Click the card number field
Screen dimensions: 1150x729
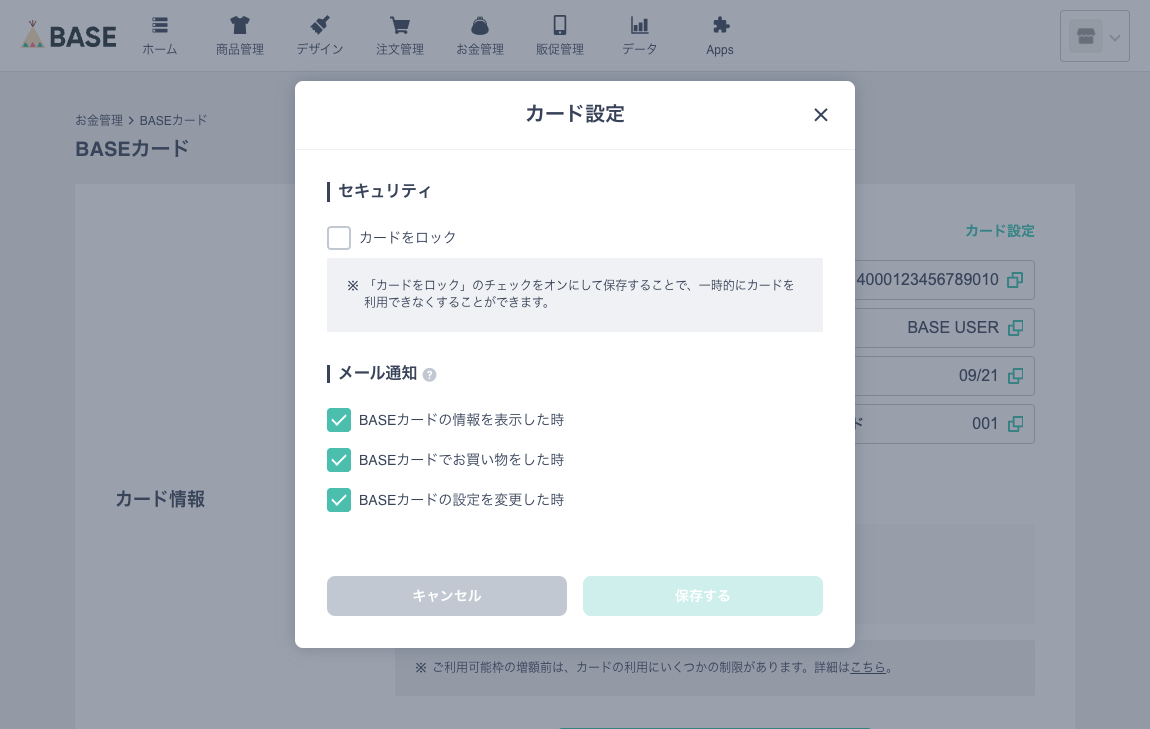click(945, 280)
